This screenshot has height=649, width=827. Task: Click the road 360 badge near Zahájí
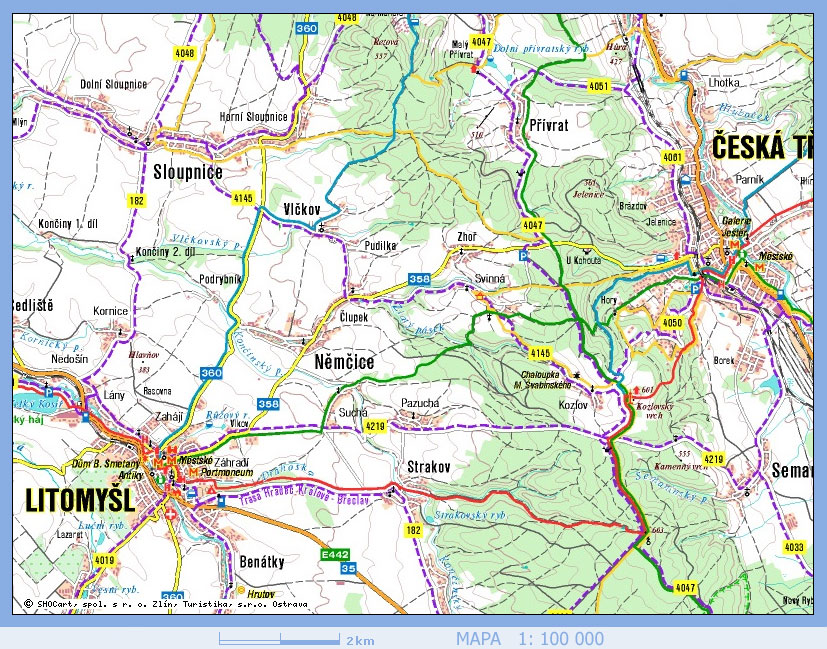(211, 373)
